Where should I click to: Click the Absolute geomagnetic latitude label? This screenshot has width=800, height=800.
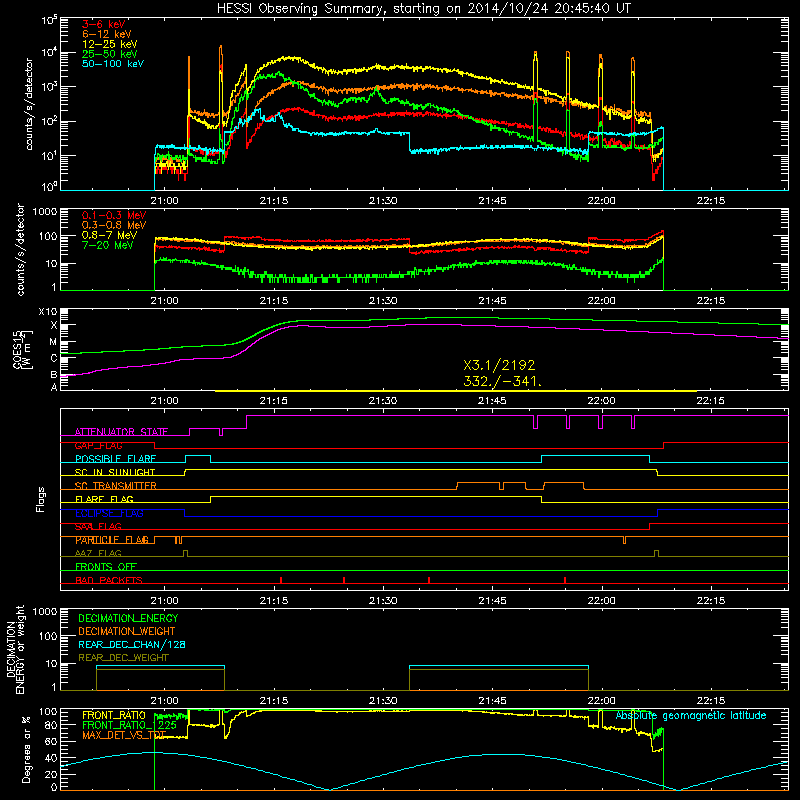(x=691, y=716)
